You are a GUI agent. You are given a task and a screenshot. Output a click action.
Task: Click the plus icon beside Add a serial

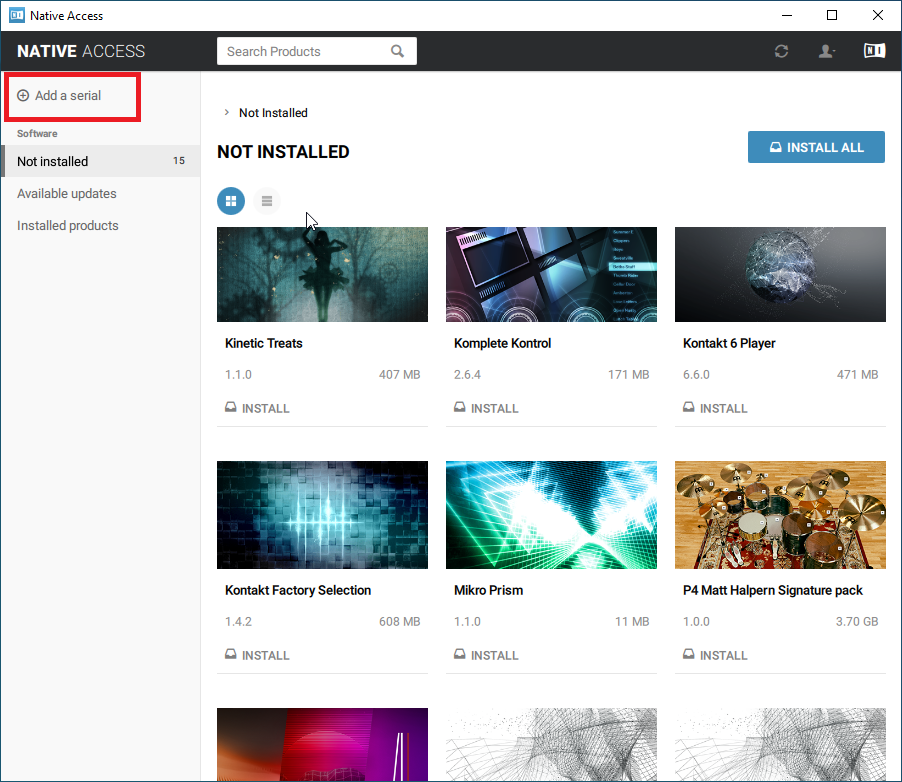pyautogui.click(x=23, y=96)
